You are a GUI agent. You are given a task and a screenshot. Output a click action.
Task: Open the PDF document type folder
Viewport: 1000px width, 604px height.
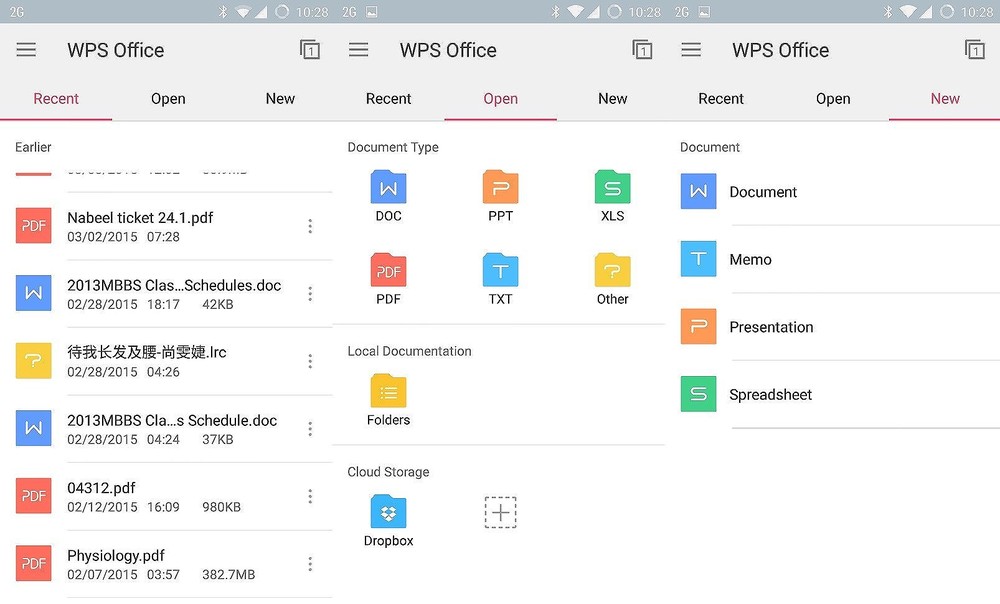[x=388, y=279]
